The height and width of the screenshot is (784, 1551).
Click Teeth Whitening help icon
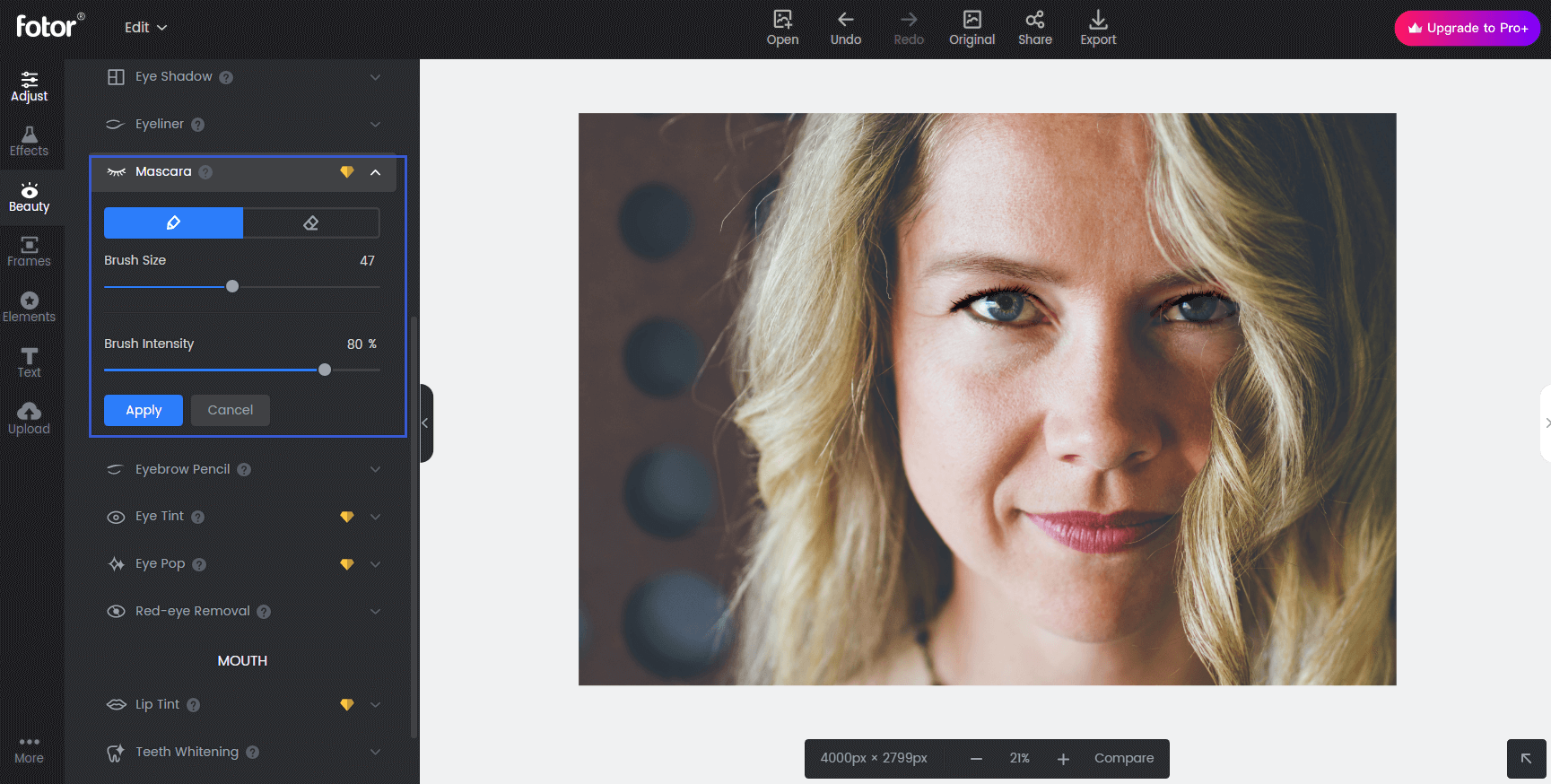pos(252,753)
